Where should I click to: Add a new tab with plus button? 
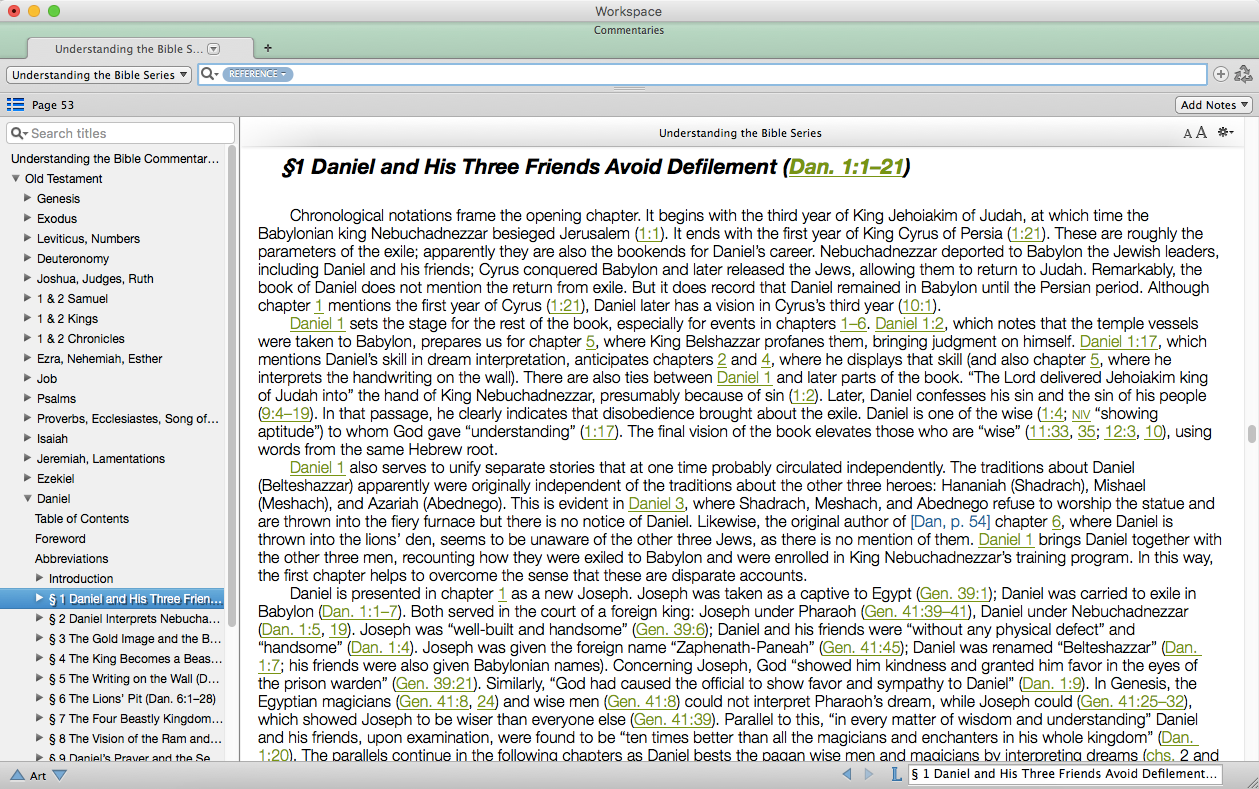(x=267, y=48)
